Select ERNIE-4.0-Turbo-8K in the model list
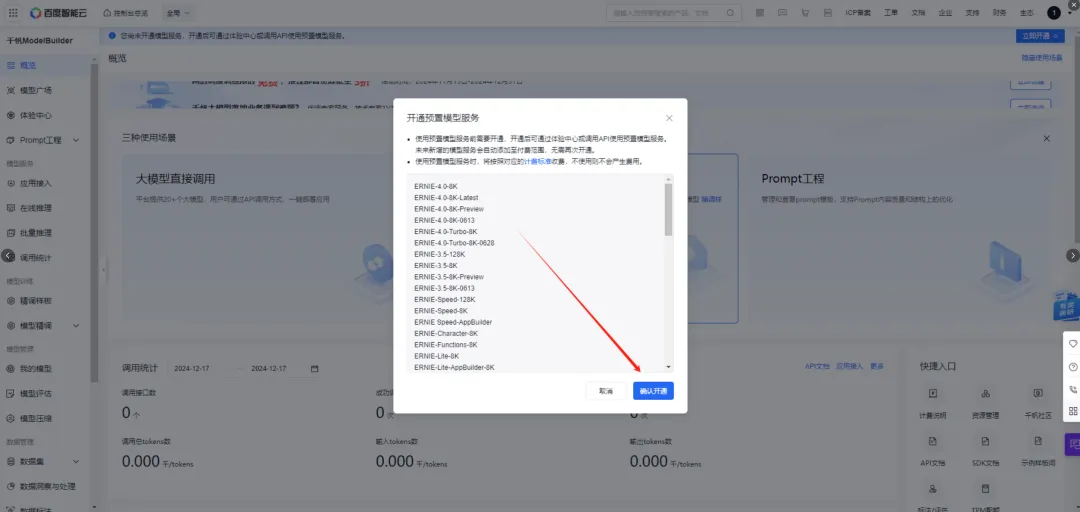The image size is (1080, 512). [446, 232]
